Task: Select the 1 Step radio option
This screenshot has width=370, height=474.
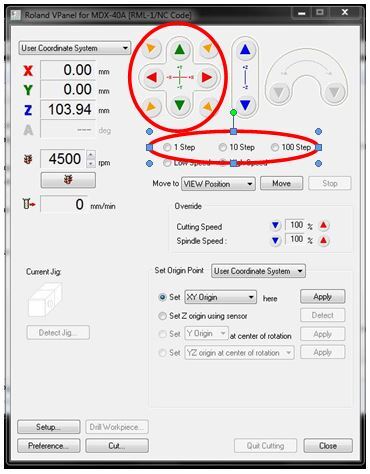Action: [179, 147]
